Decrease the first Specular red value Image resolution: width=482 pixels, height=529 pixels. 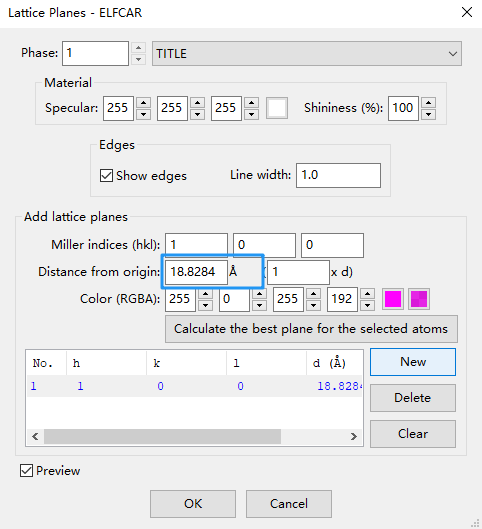143,114
